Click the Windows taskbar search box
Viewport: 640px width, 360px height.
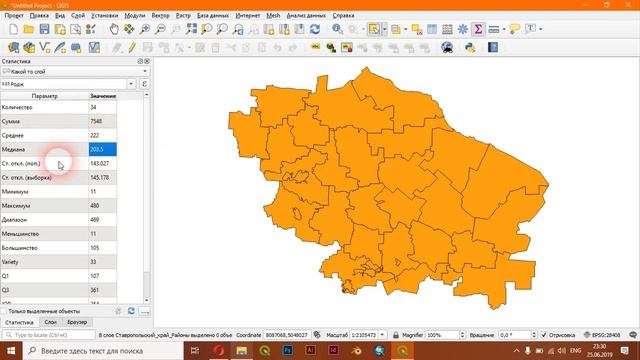point(103,351)
